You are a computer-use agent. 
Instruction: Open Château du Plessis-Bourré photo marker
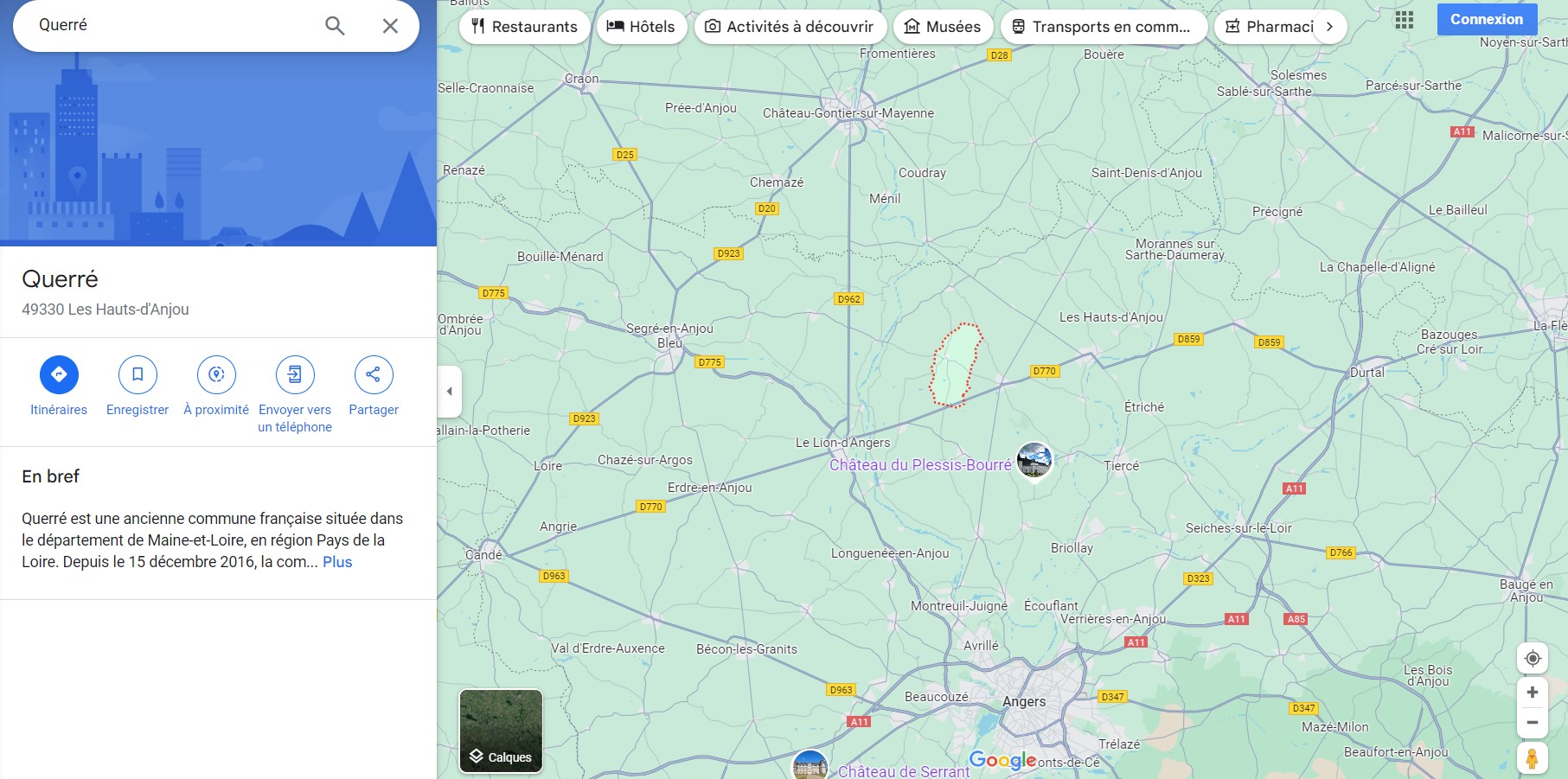[x=1034, y=459]
